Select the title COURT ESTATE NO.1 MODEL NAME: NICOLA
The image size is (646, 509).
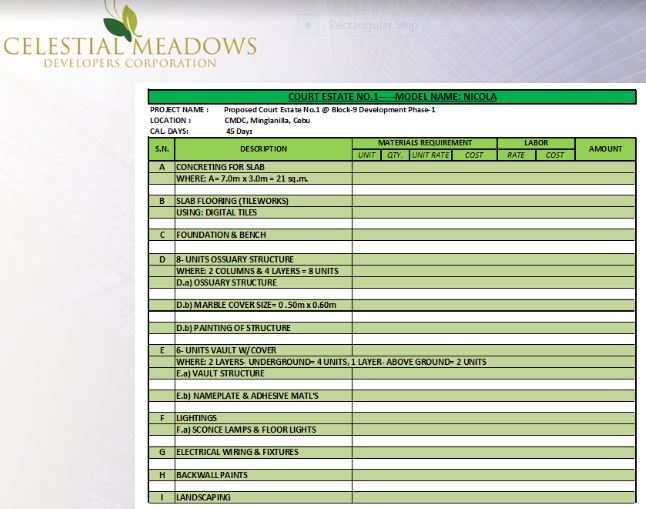click(x=392, y=97)
